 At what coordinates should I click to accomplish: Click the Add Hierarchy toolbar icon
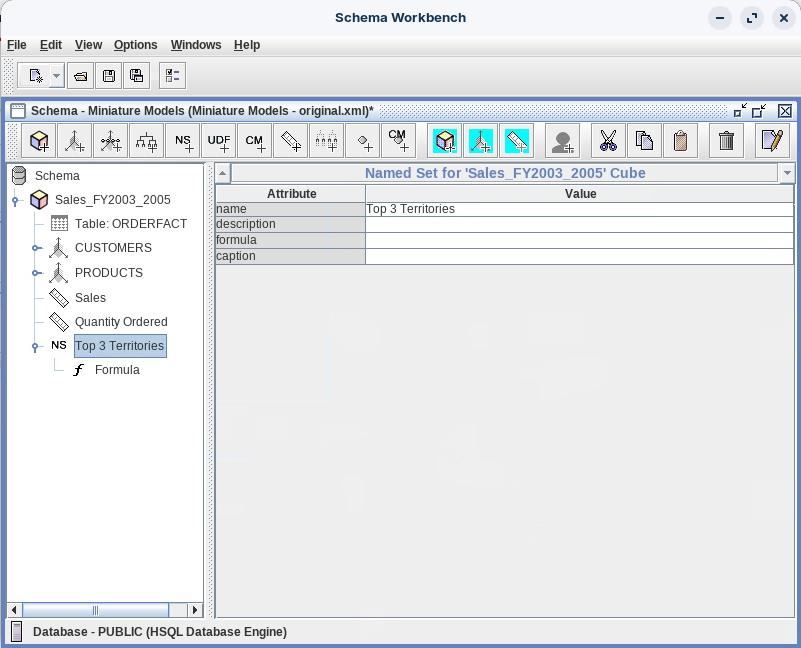click(147, 141)
